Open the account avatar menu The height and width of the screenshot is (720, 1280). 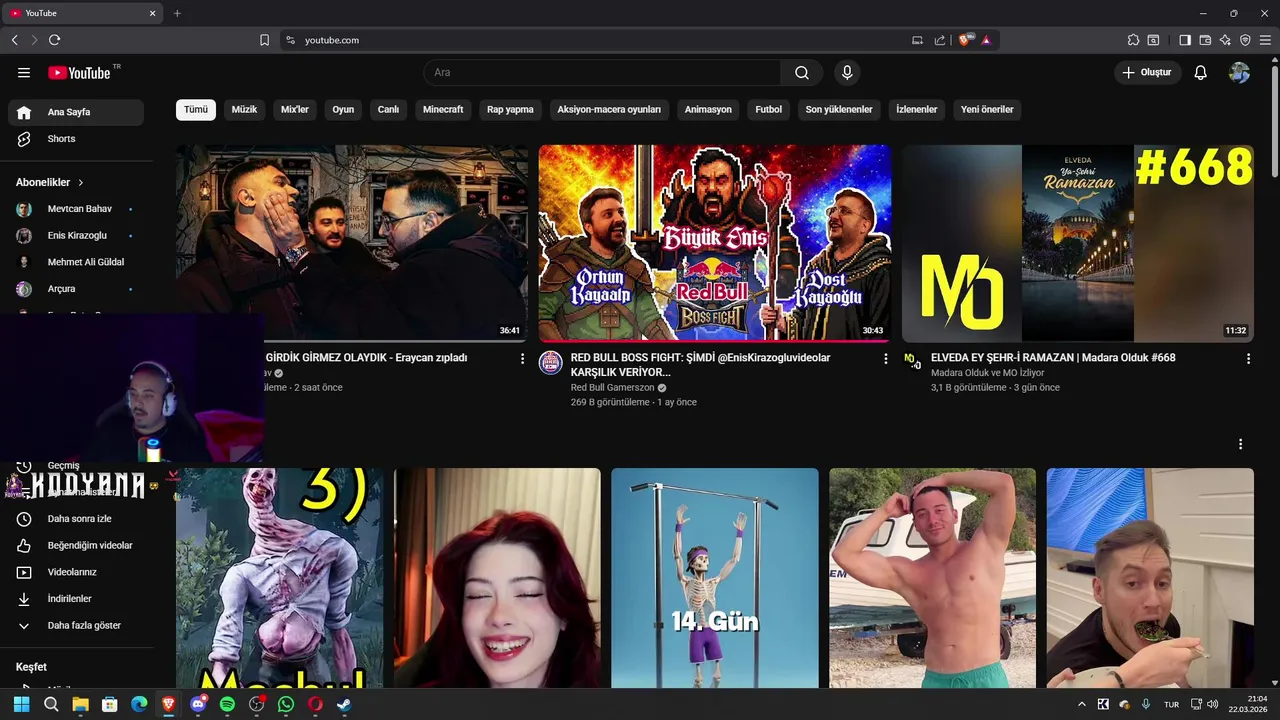point(1240,73)
